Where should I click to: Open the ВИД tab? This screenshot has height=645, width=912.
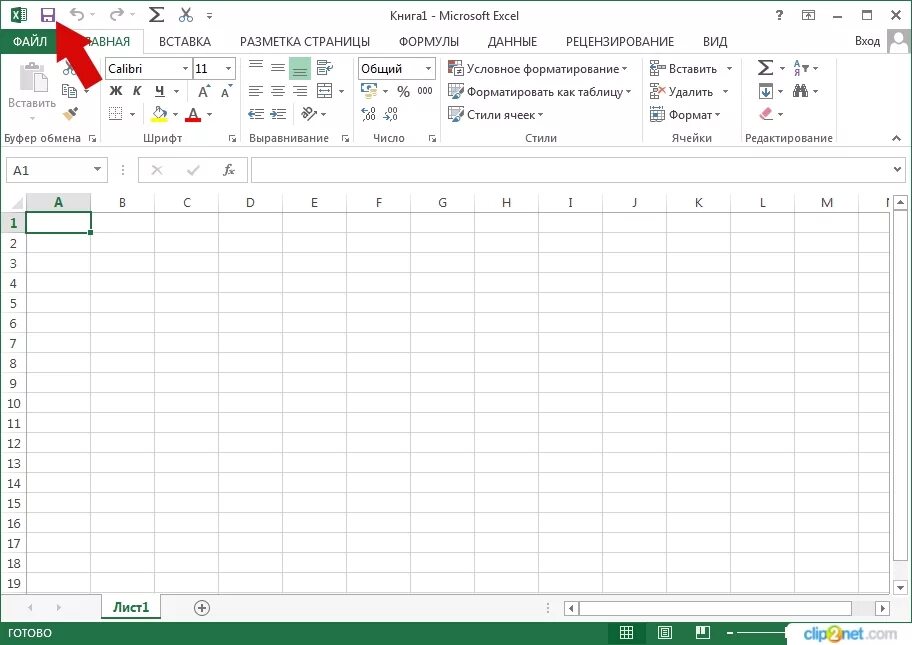[715, 41]
